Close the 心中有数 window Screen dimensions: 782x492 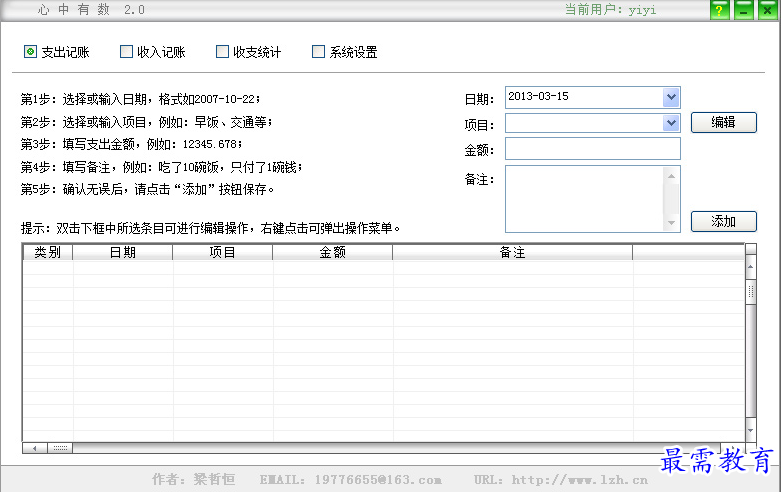click(768, 10)
